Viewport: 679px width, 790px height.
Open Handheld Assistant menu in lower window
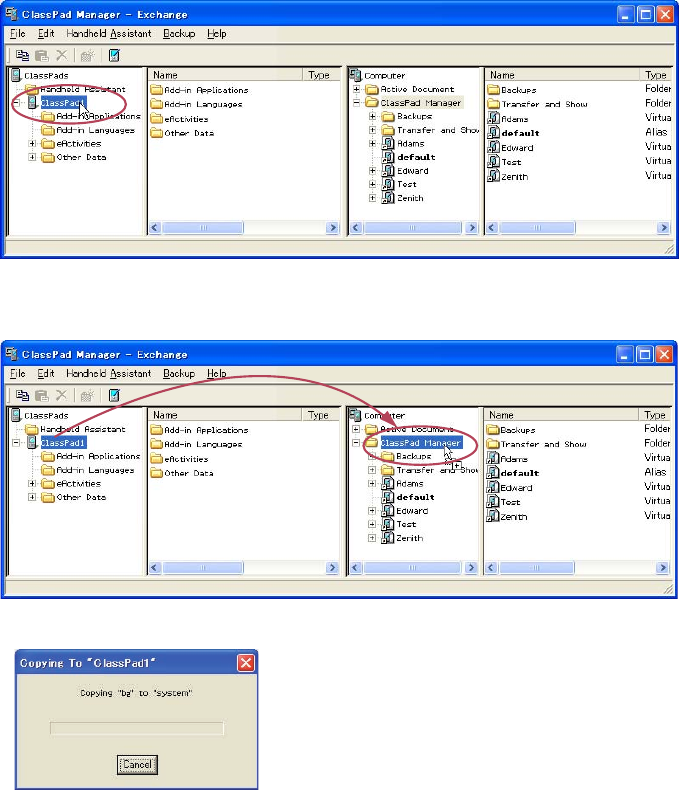pyautogui.click(x=109, y=374)
